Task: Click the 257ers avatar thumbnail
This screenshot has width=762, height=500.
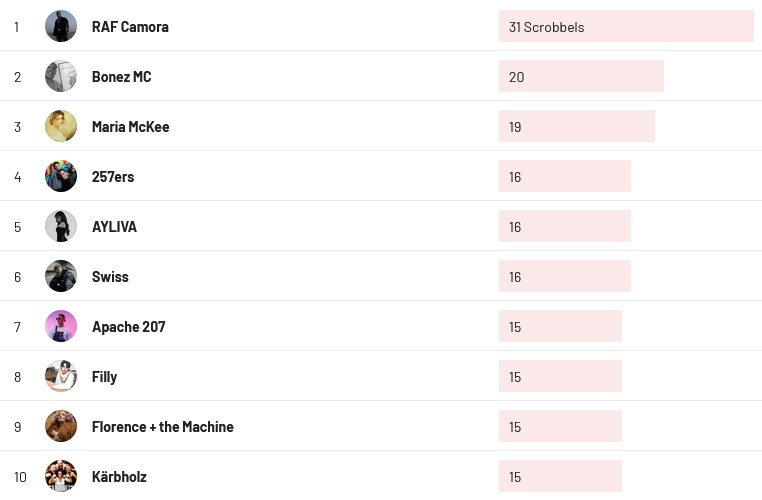Action: [61, 176]
